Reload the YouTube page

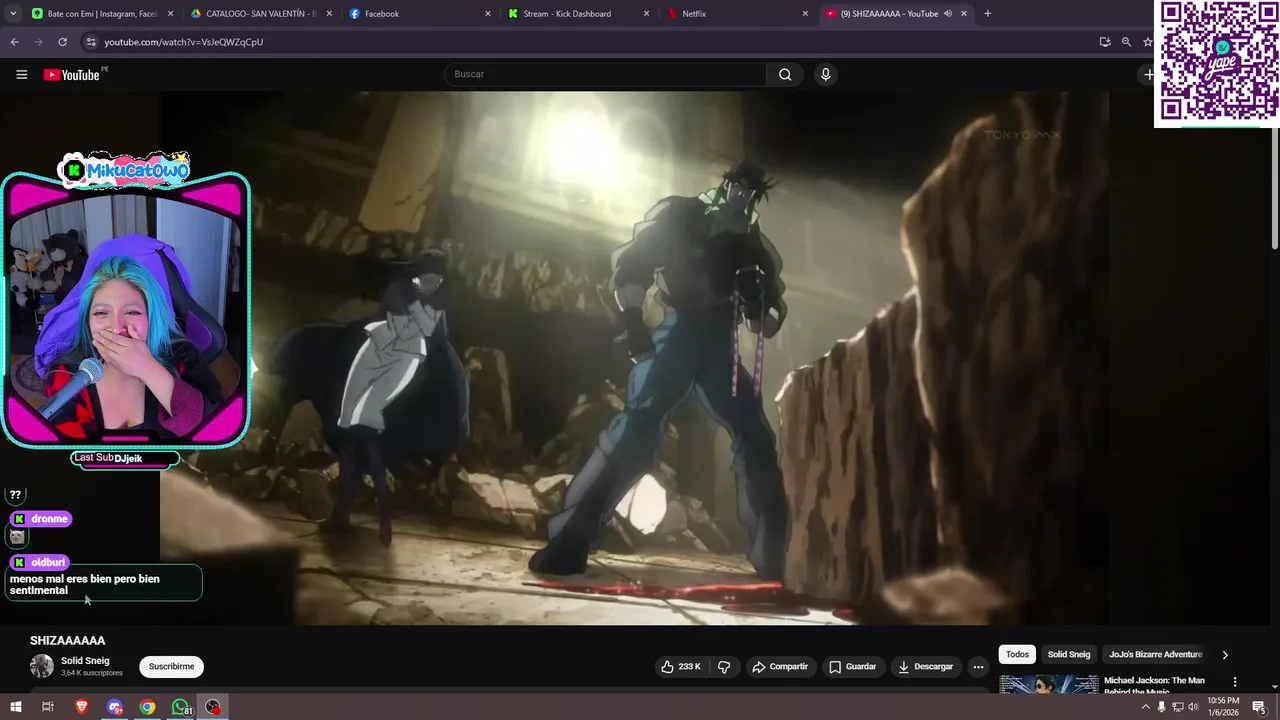coord(62,42)
